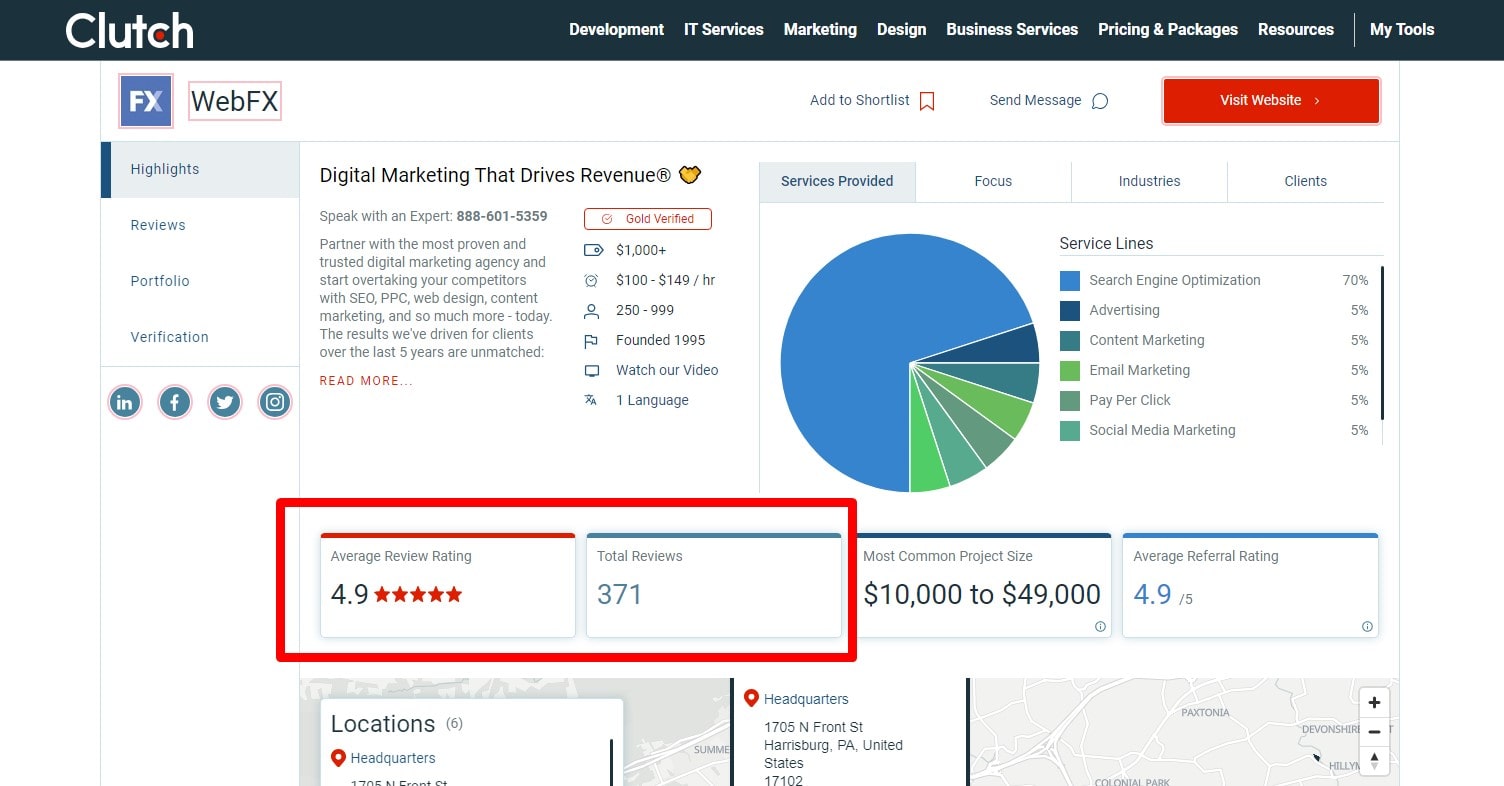Click the clock icon beside hourly rate

pos(591,281)
